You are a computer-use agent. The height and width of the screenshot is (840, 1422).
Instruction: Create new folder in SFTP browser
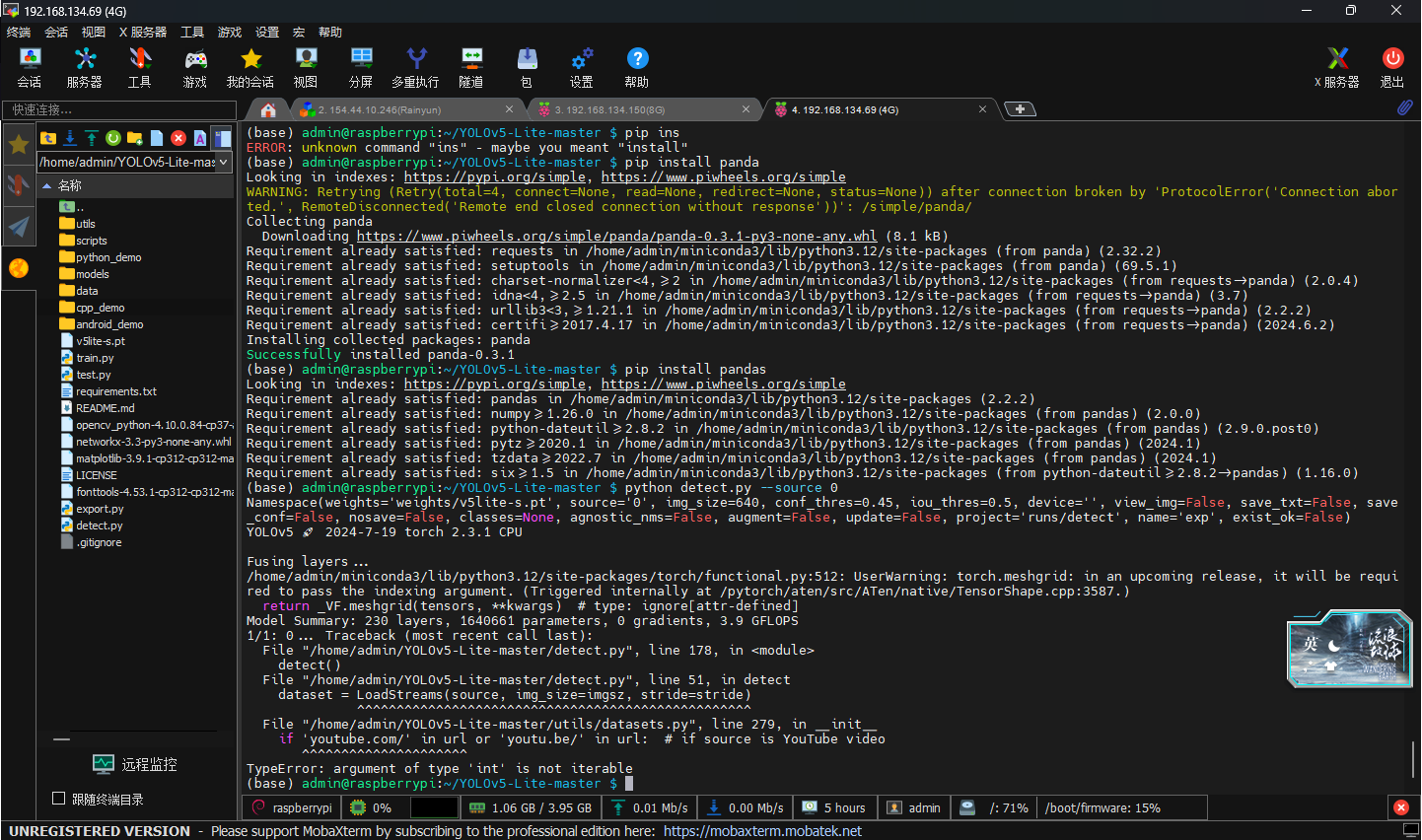135,138
